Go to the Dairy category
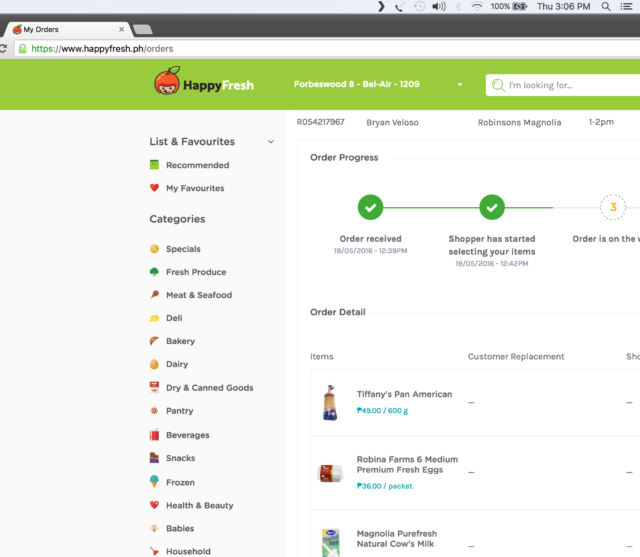Screen dimensions: 640x557 pos(177,364)
